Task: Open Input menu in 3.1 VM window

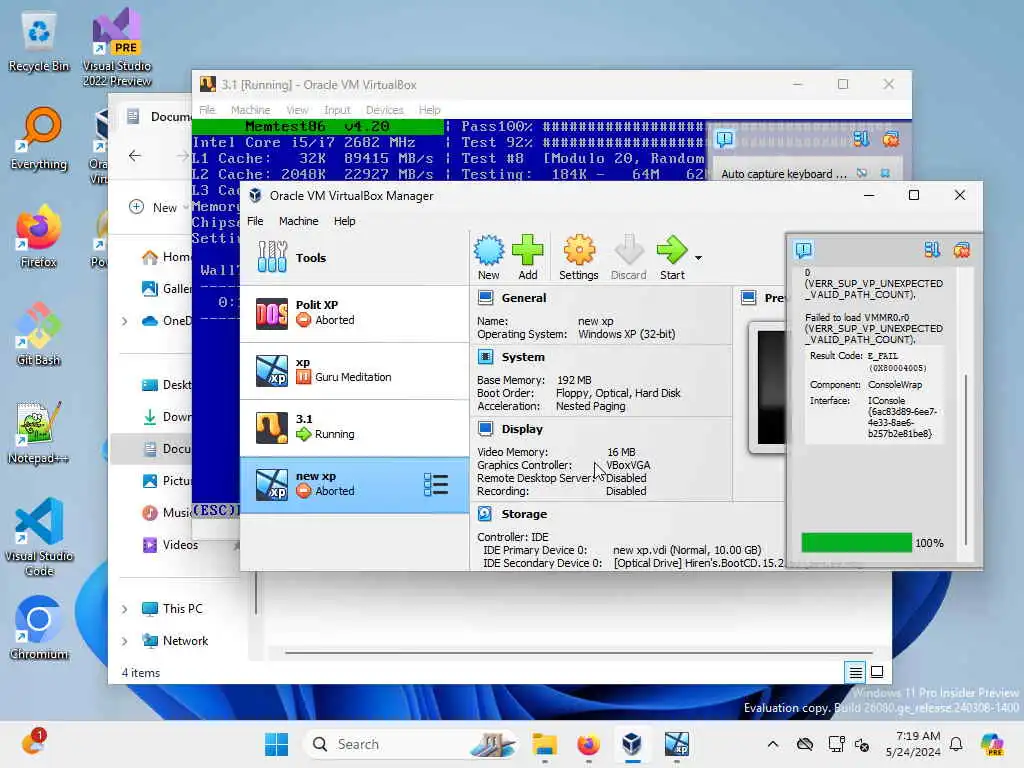Action: pyautogui.click(x=337, y=110)
